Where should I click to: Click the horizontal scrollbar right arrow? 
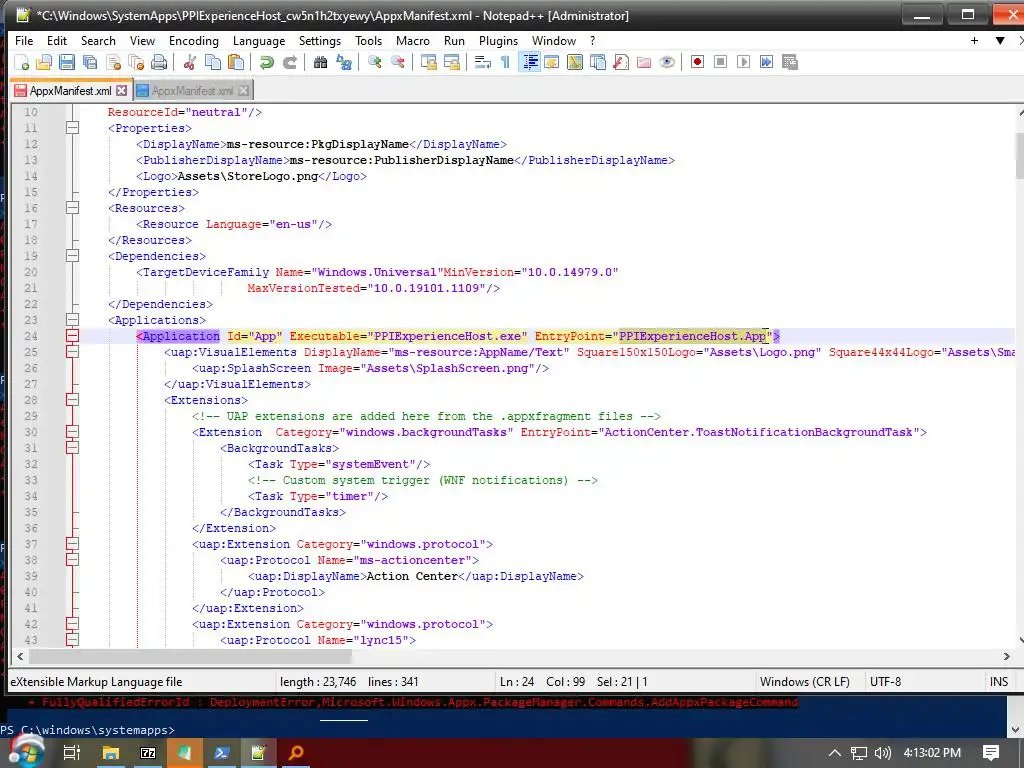(x=1006, y=656)
